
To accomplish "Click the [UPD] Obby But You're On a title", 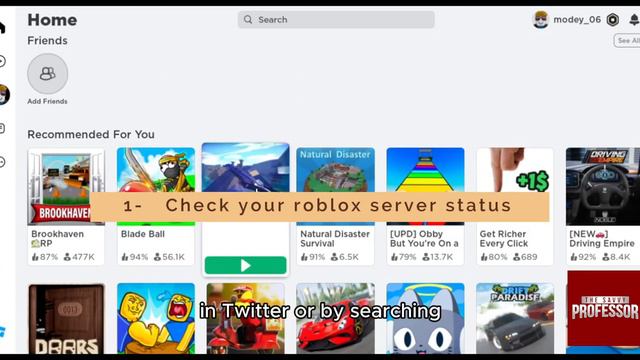I will (424, 238).
